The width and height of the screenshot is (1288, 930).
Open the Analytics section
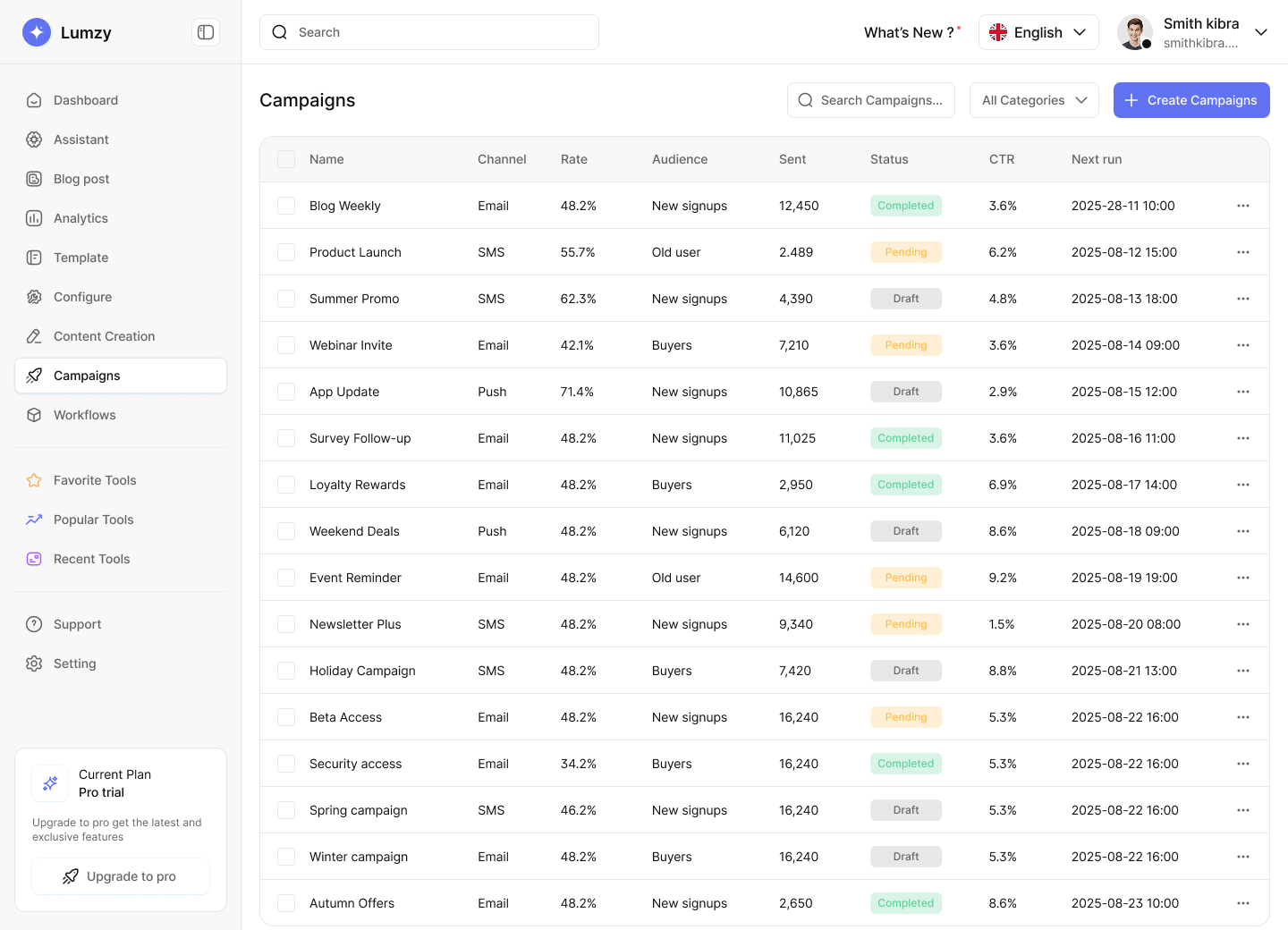[x=80, y=218]
